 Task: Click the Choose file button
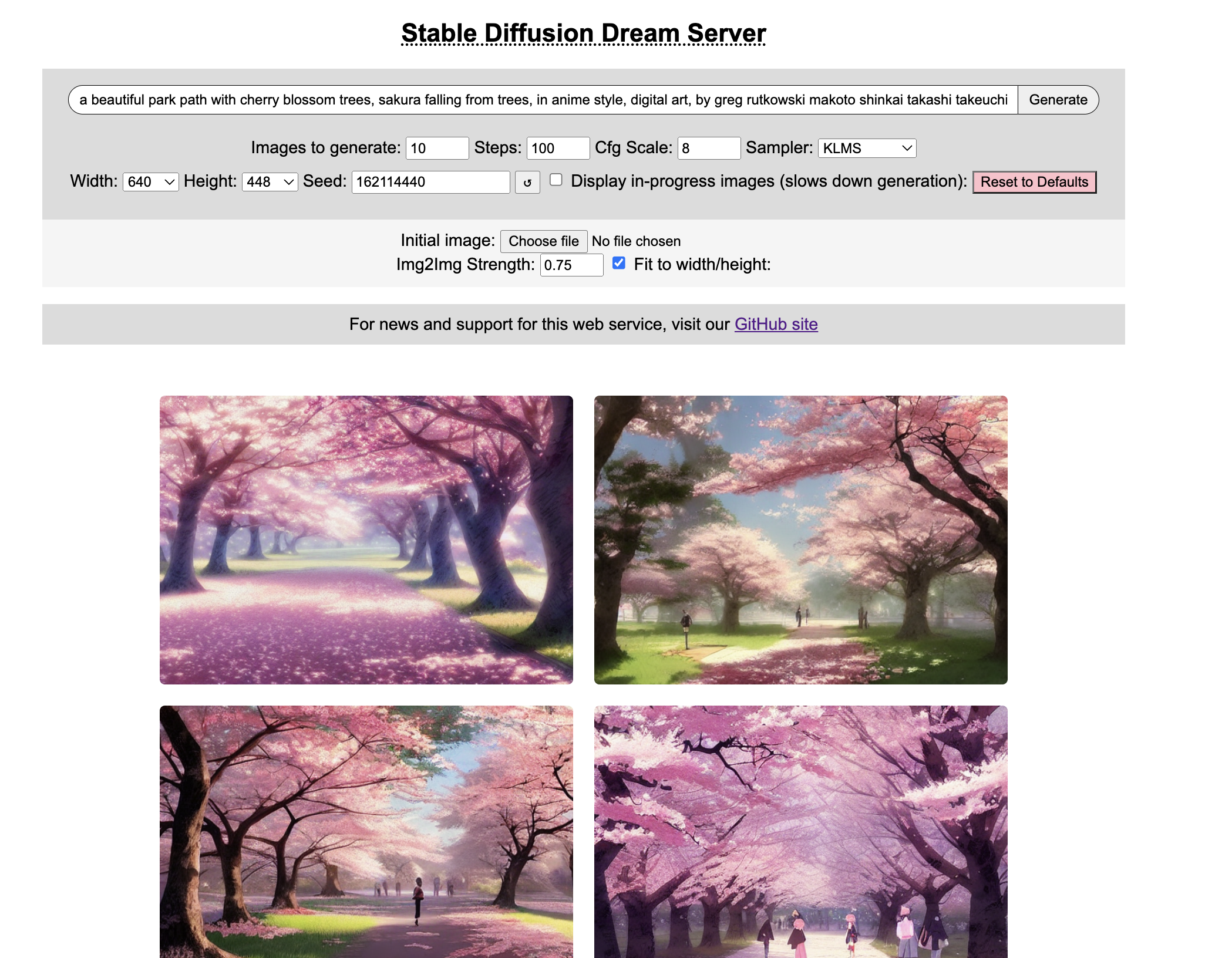543,241
